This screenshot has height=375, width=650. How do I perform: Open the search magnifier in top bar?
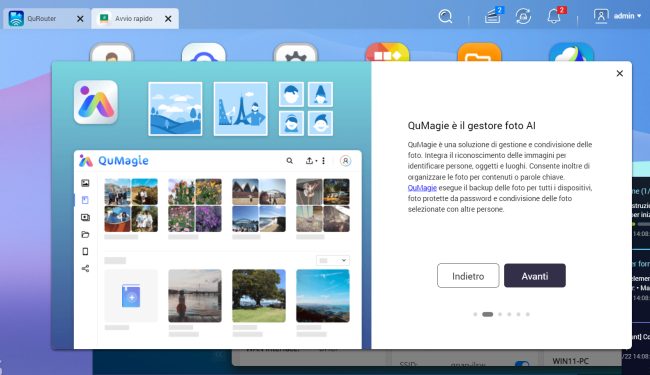(445, 17)
